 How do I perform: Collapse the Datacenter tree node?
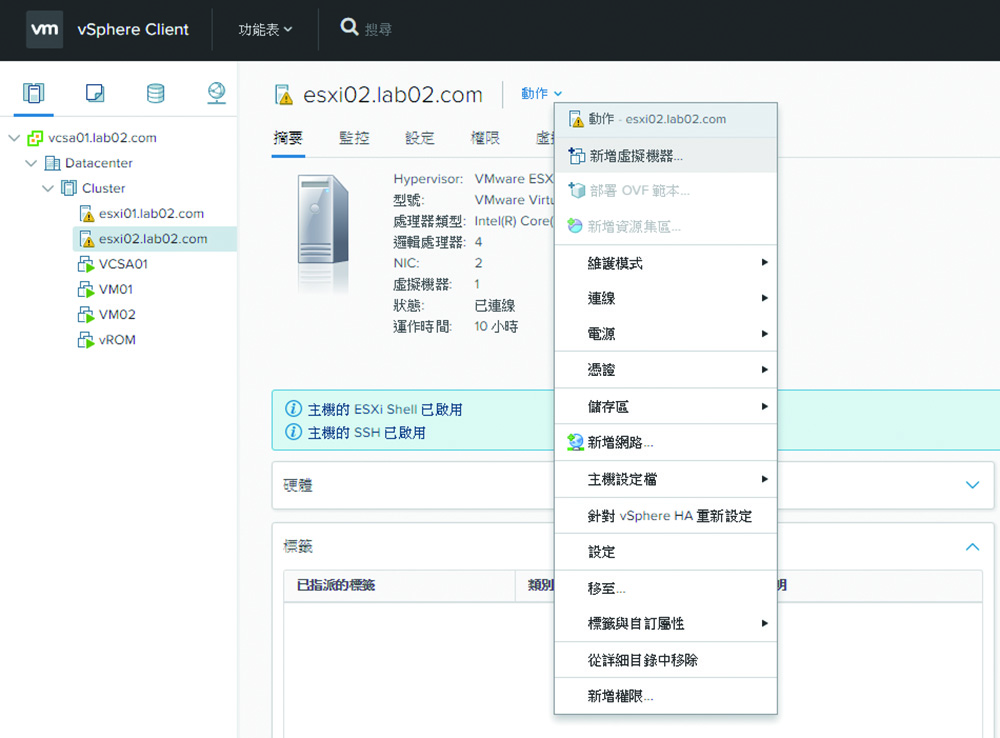[31, 163]
